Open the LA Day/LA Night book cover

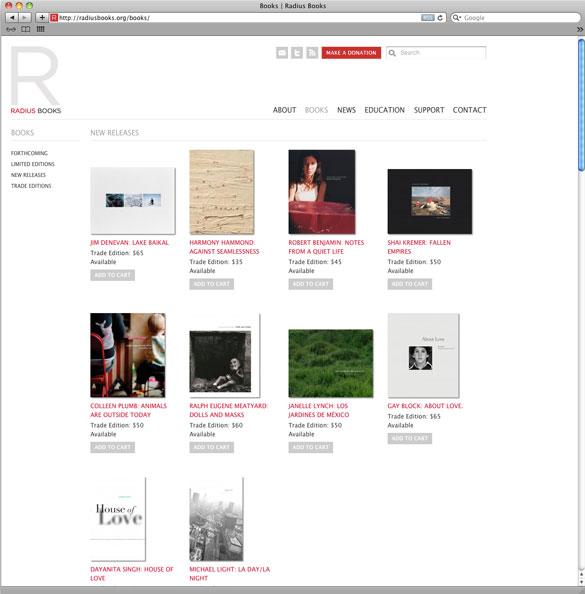(216, 519)
